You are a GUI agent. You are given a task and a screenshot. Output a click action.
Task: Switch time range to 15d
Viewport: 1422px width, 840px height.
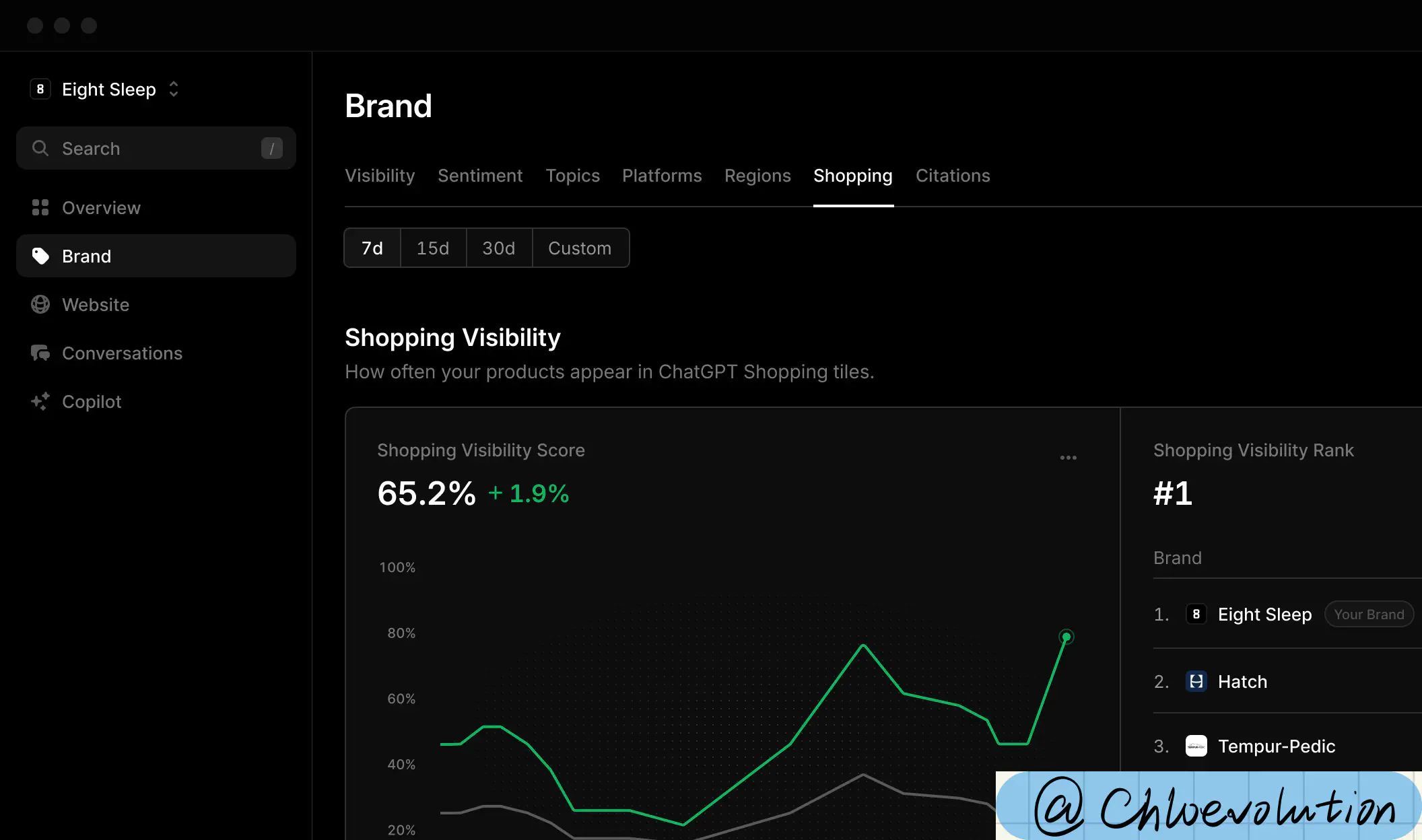click(433, 248)
